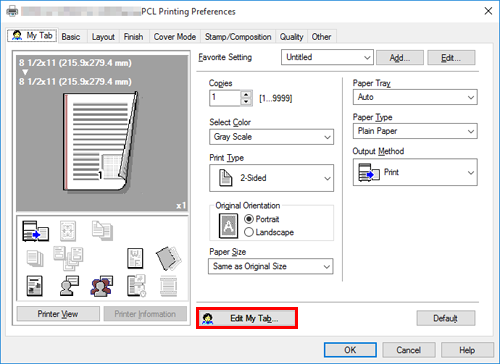
Task: Expand the Output Method dropdown showing Print
Action: tap(415, 172)
